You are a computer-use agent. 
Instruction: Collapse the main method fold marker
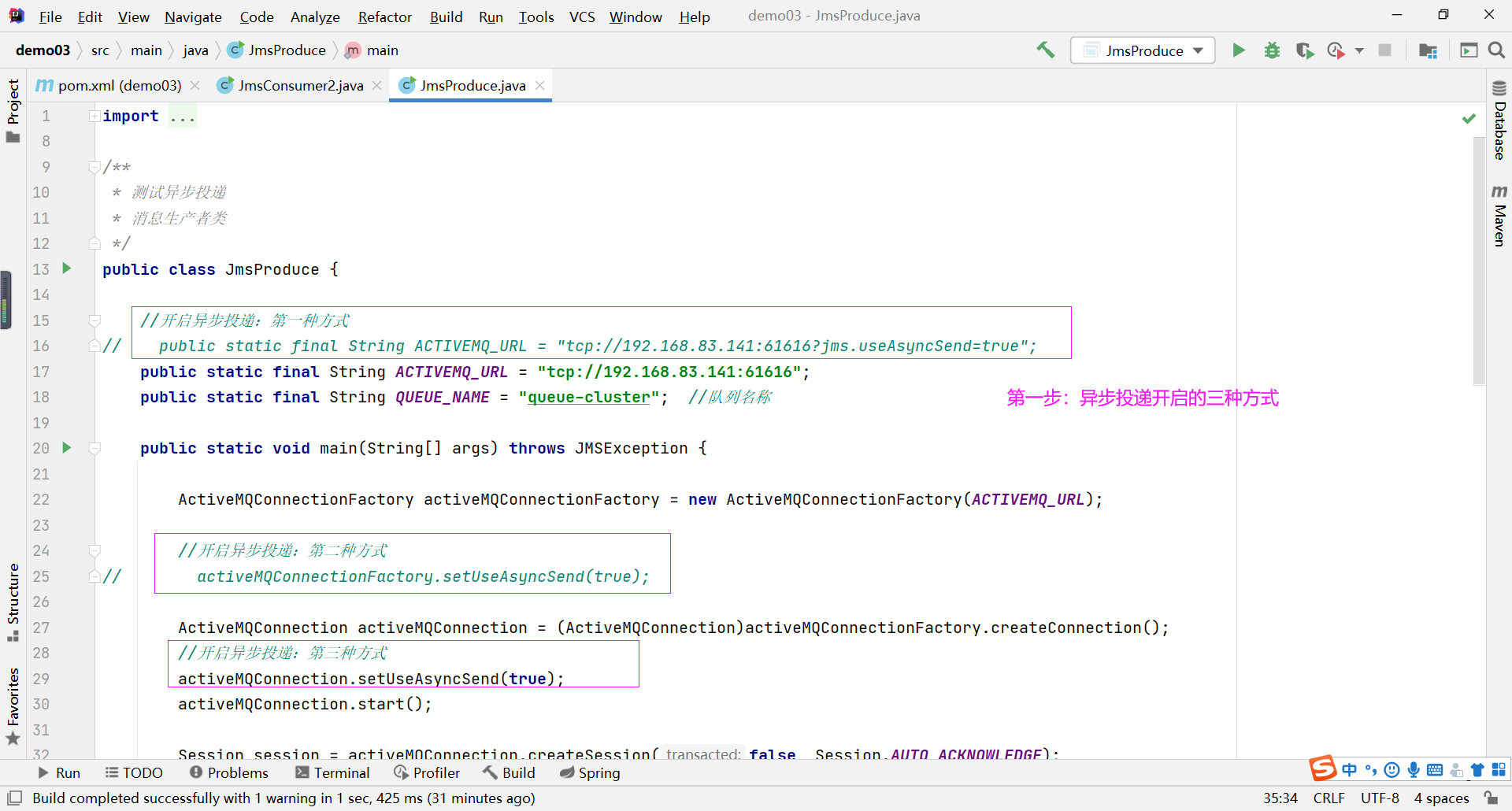[94, 448]
